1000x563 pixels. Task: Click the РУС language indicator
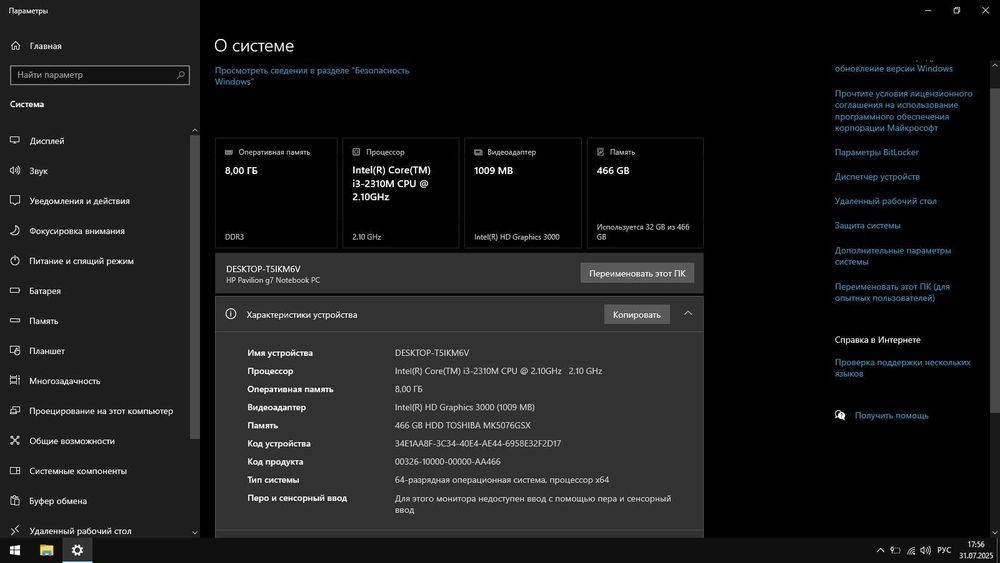(944, 550)
